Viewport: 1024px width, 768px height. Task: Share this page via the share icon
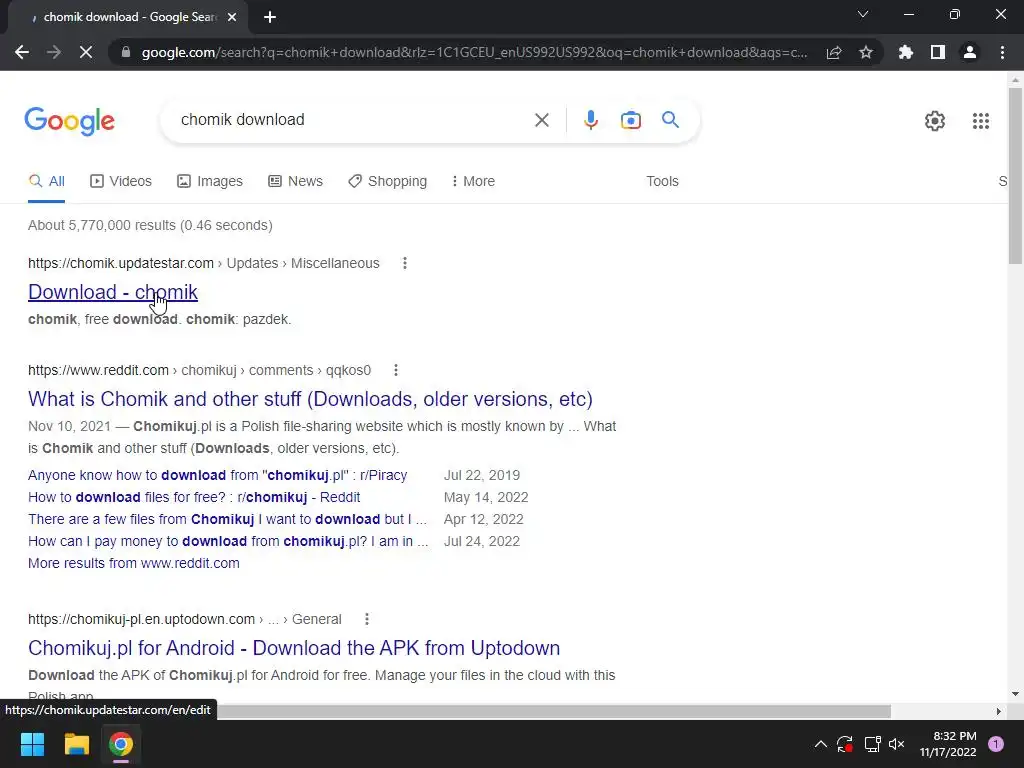[834, 52]
